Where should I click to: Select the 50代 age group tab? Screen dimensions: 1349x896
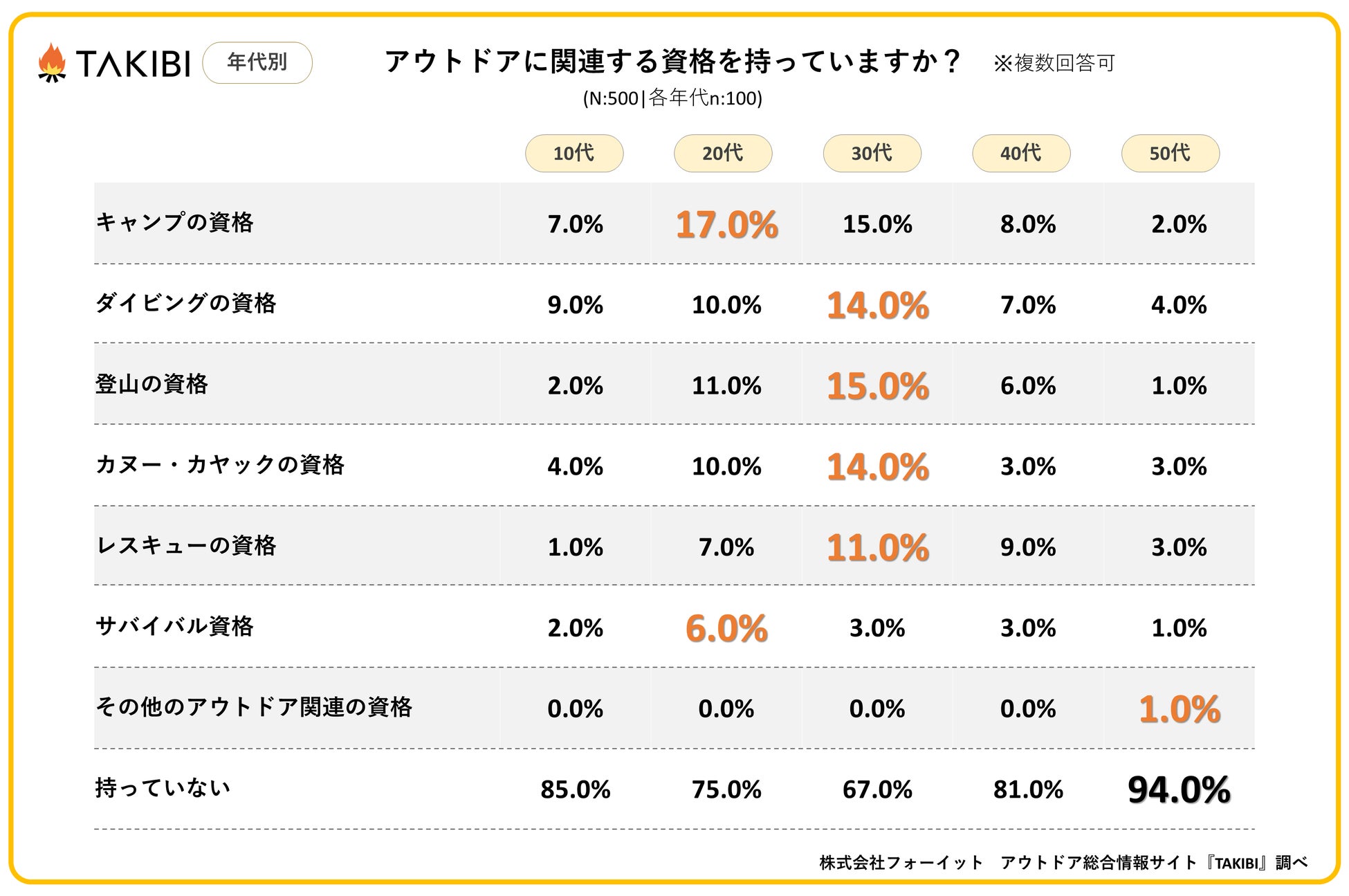[1170, 153]
